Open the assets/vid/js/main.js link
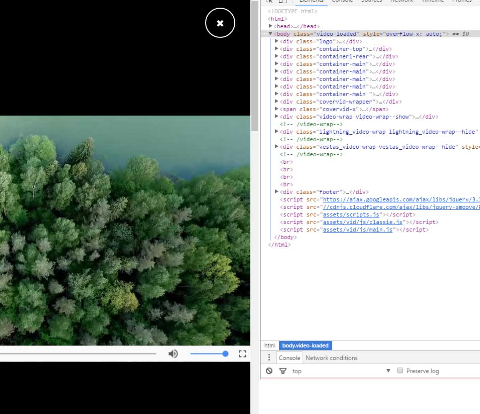480x414 pixels. point(358,230)
